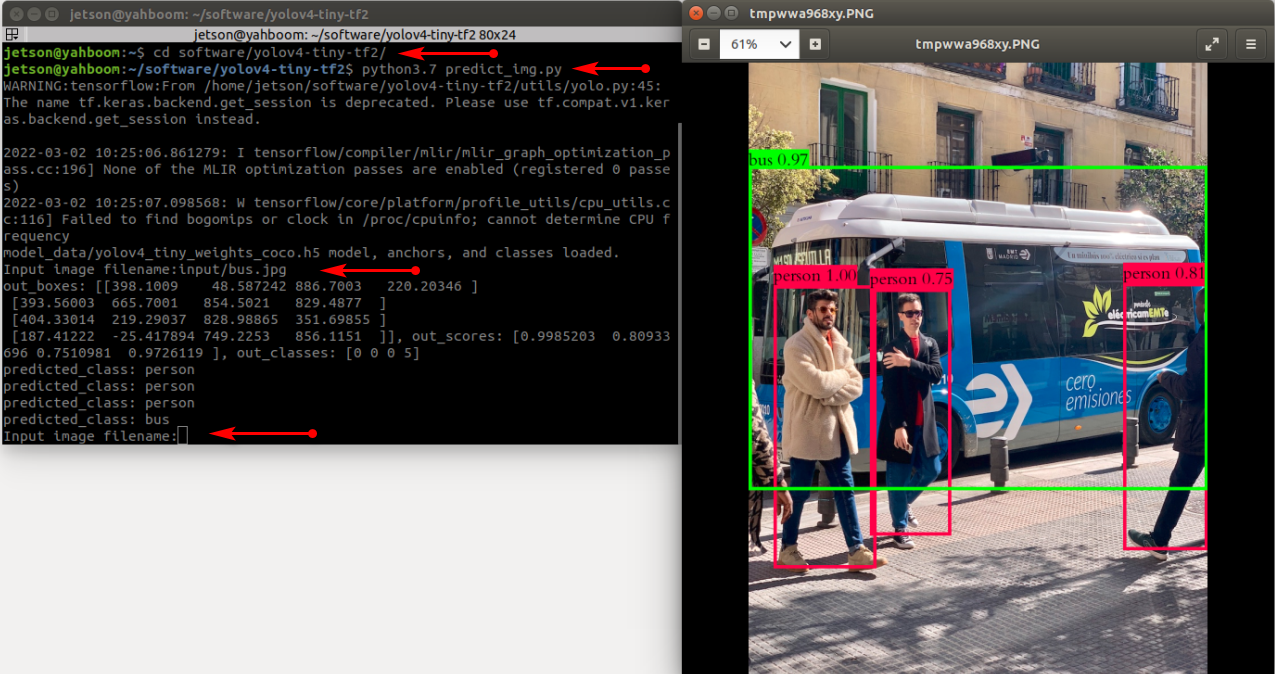Click the image viewer filename header
The width and height of the screenshot is (1275, 674).
(x=977, y=44)
